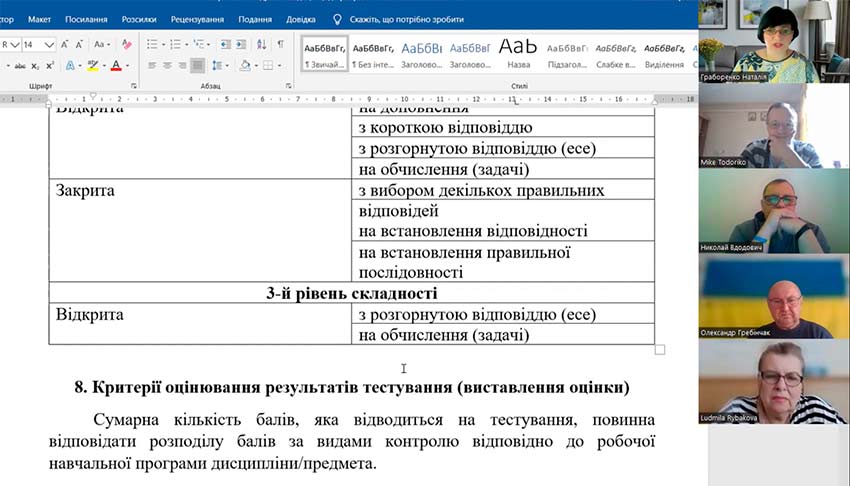Click the paint bucket Shading icon

245,65
